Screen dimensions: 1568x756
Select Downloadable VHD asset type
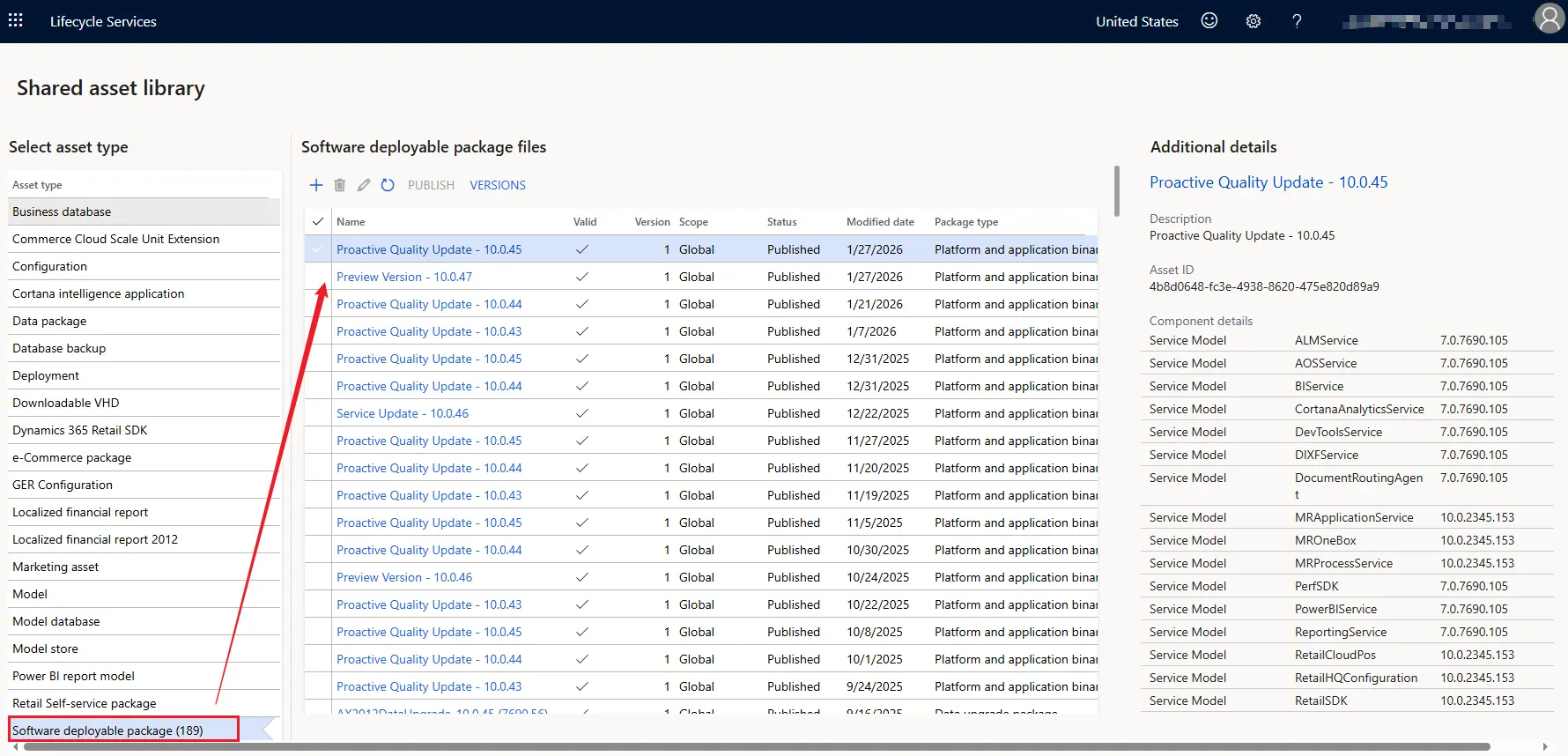pos(144,403)
